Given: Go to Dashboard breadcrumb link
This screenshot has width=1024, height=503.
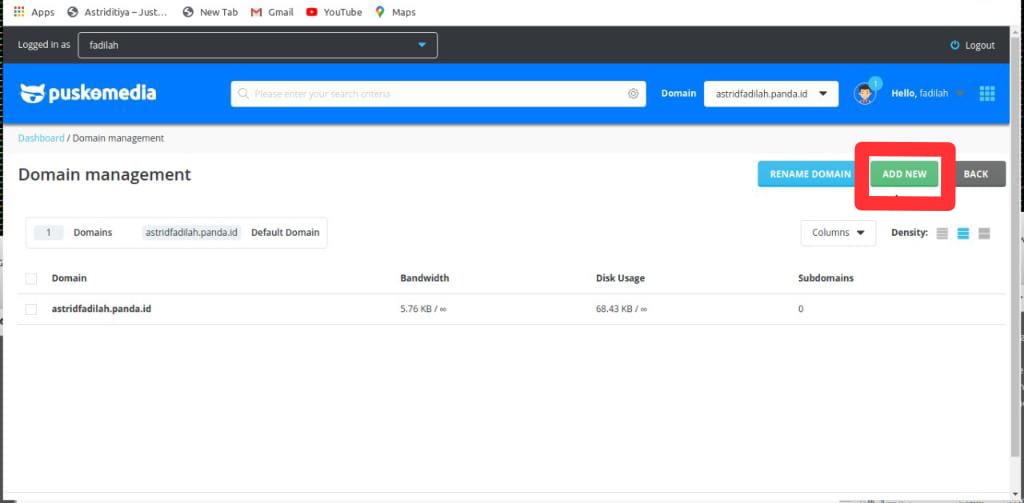Looking at the screenshot, I should pyautogui.click(x=41, y=138).
